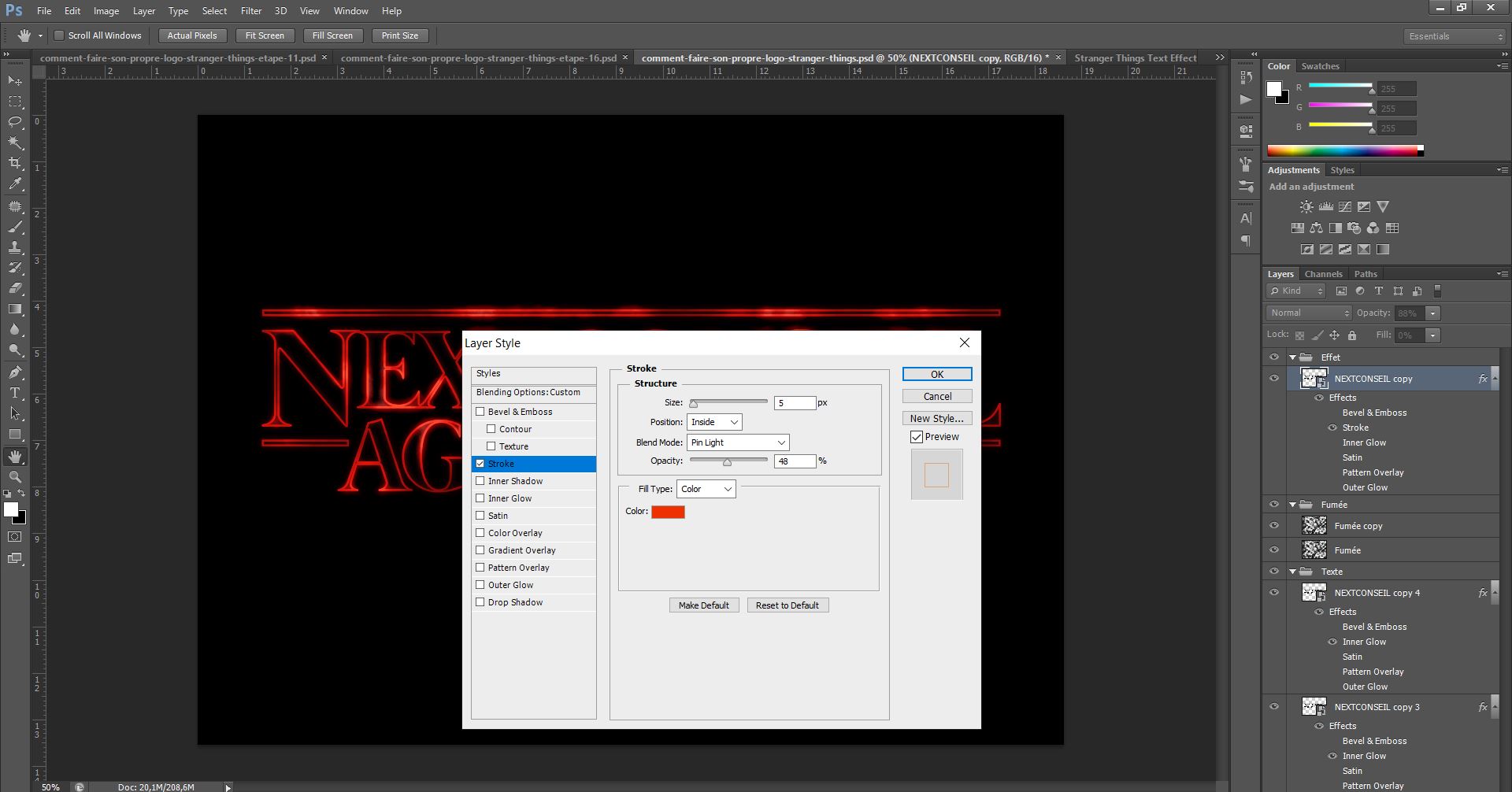Click the stroke Opacity slider
This screenshot has width=1512, height=792.
tap(728, 461)
